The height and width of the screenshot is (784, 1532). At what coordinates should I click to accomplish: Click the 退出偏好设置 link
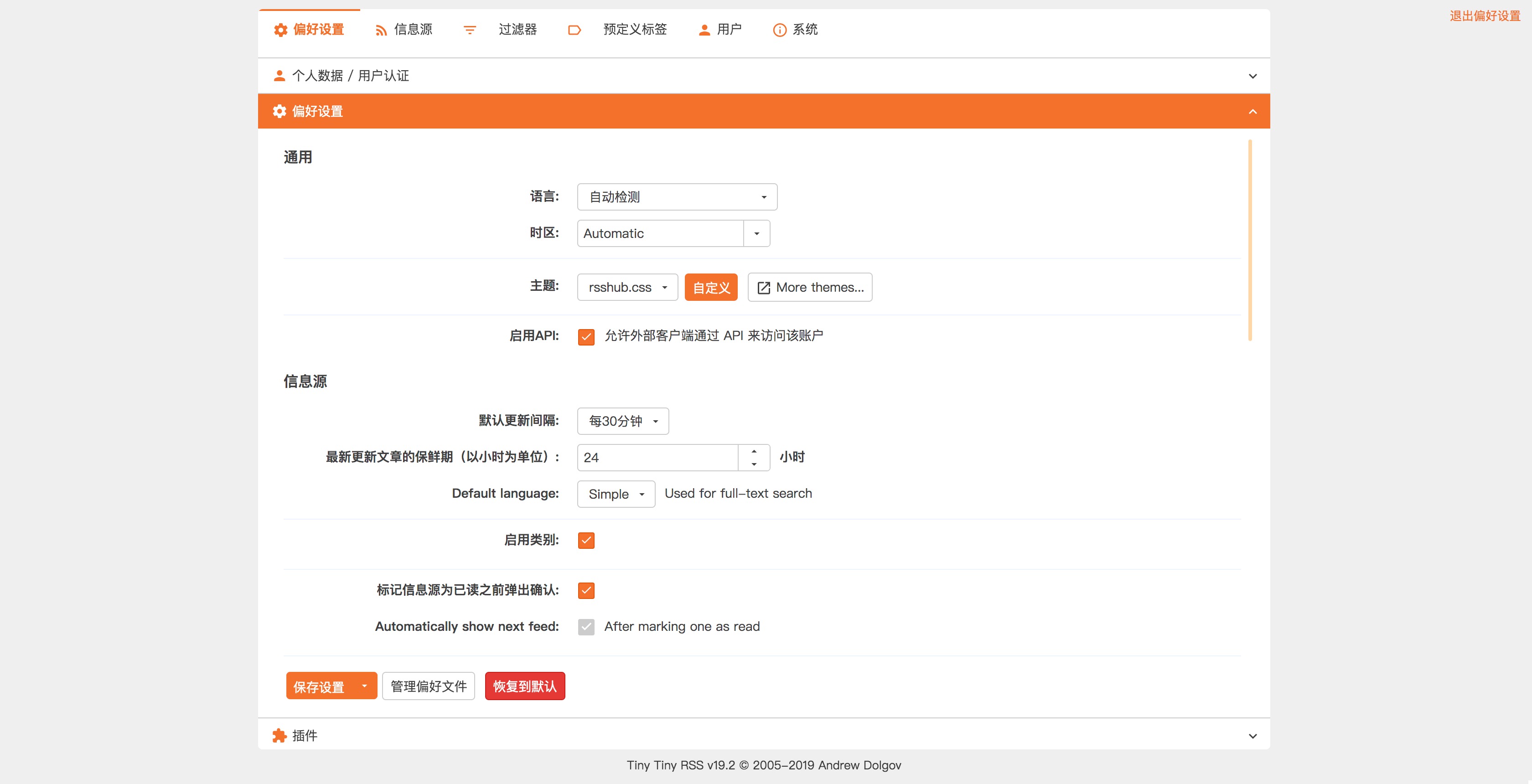[1485, 16]
